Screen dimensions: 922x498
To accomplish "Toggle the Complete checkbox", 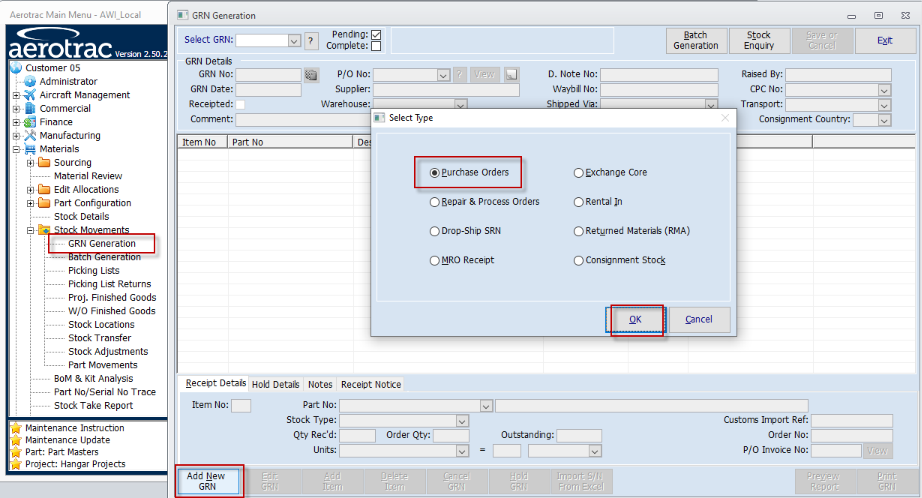I will point(376,46).
